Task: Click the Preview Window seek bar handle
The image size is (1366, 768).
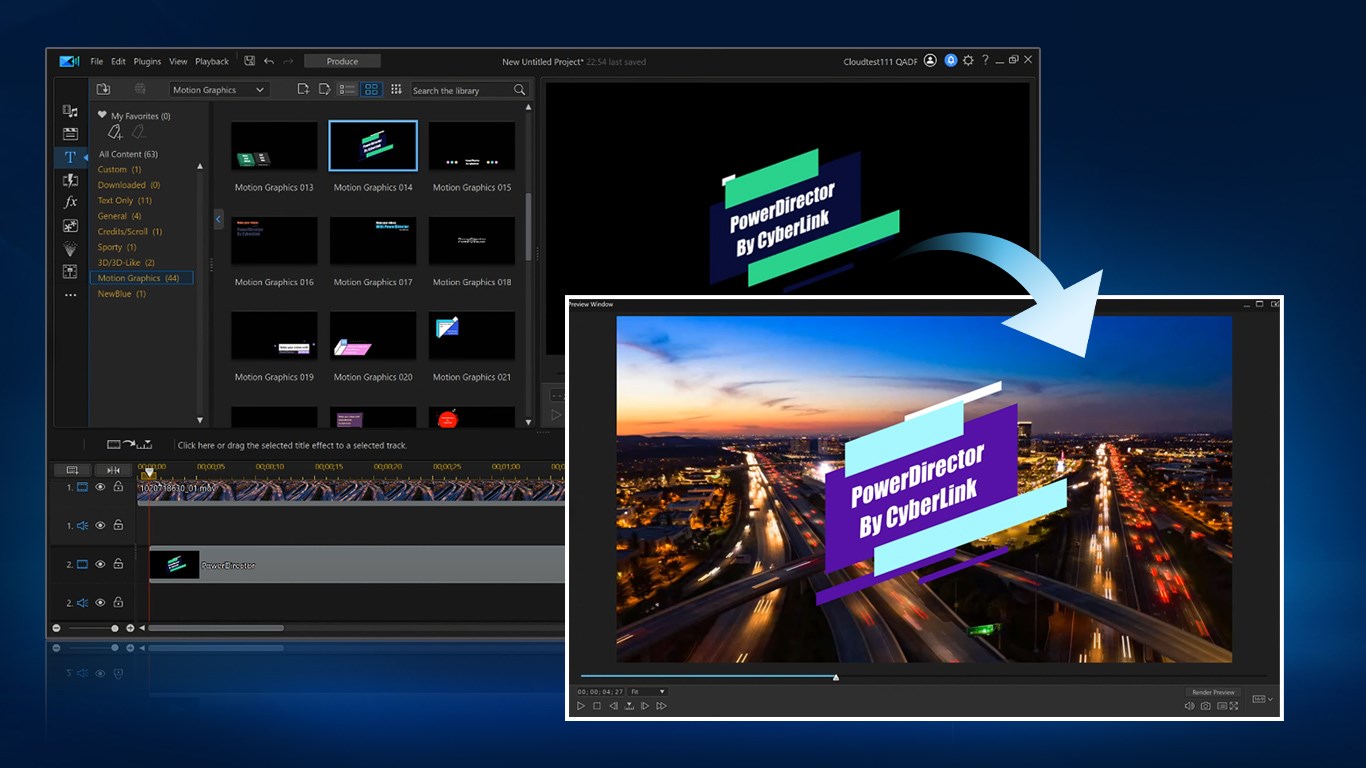Action: pyautogui.click(x=836, y=677)
